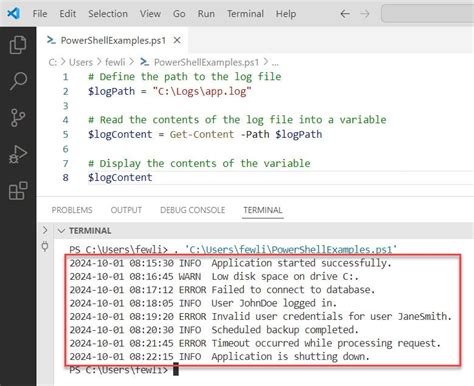Click the comment 'Display the contents of the variable'

click(x=199, y=163)
